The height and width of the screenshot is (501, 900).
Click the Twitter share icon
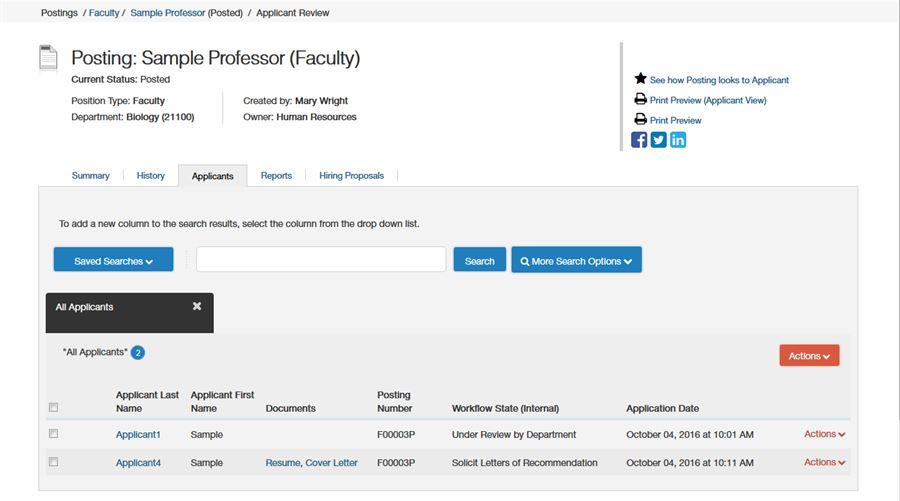point(659,140)
